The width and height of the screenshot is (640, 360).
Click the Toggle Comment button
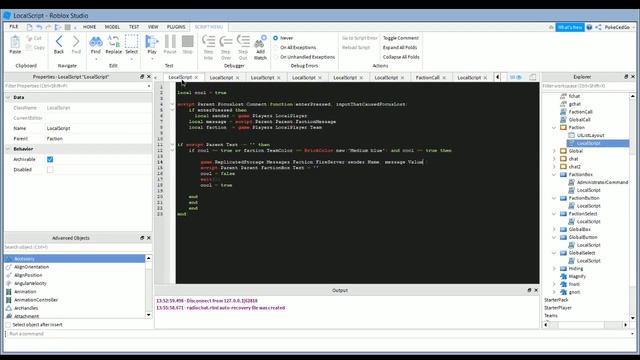pos(401,38)
